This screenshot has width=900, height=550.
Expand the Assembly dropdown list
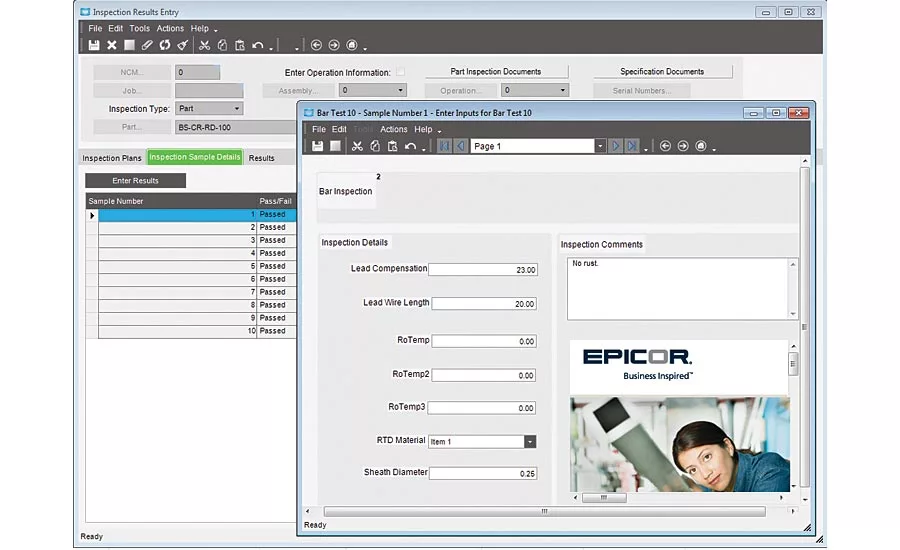coord(400,90)
